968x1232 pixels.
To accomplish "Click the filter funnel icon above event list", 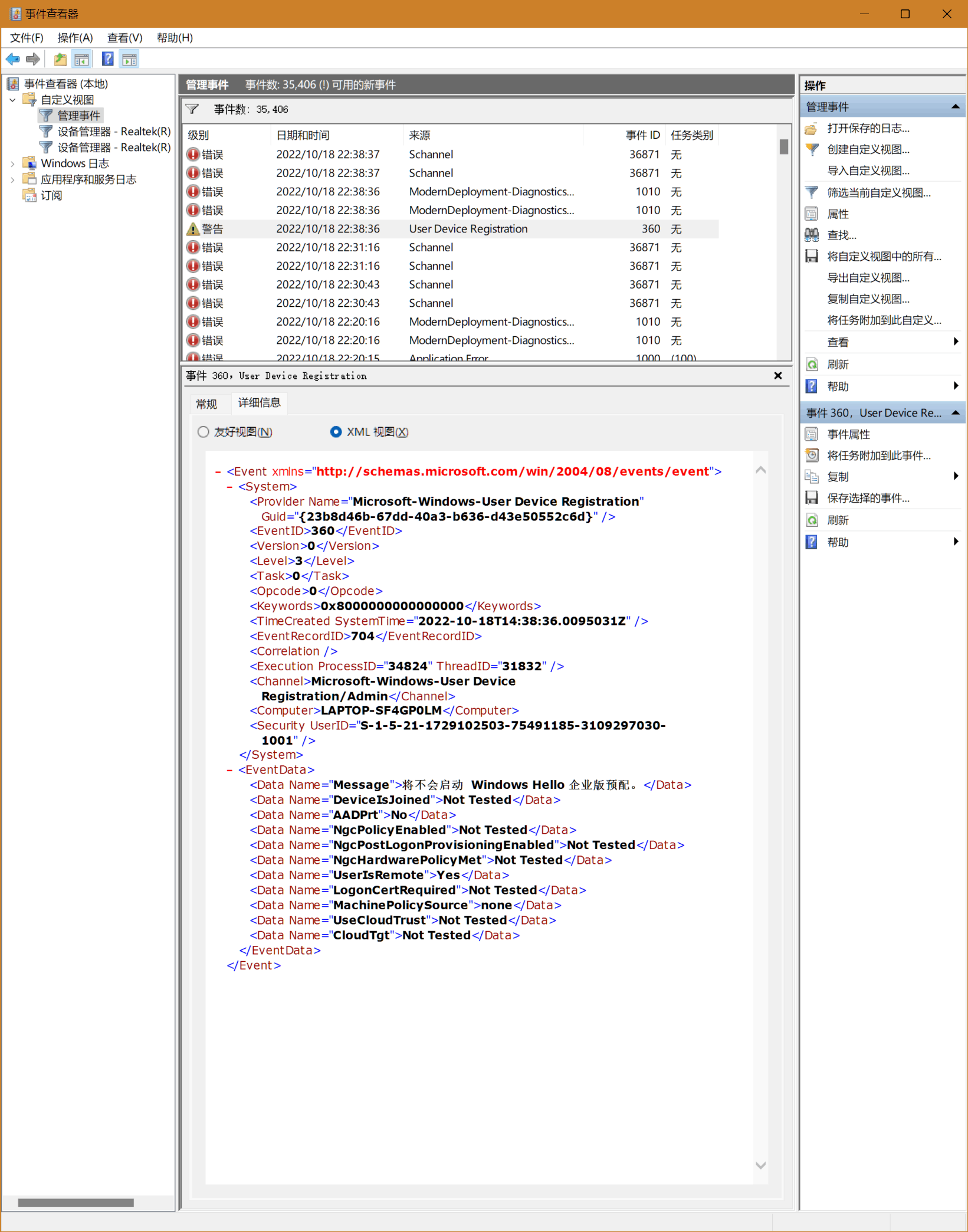I will (x=192, y=109).
